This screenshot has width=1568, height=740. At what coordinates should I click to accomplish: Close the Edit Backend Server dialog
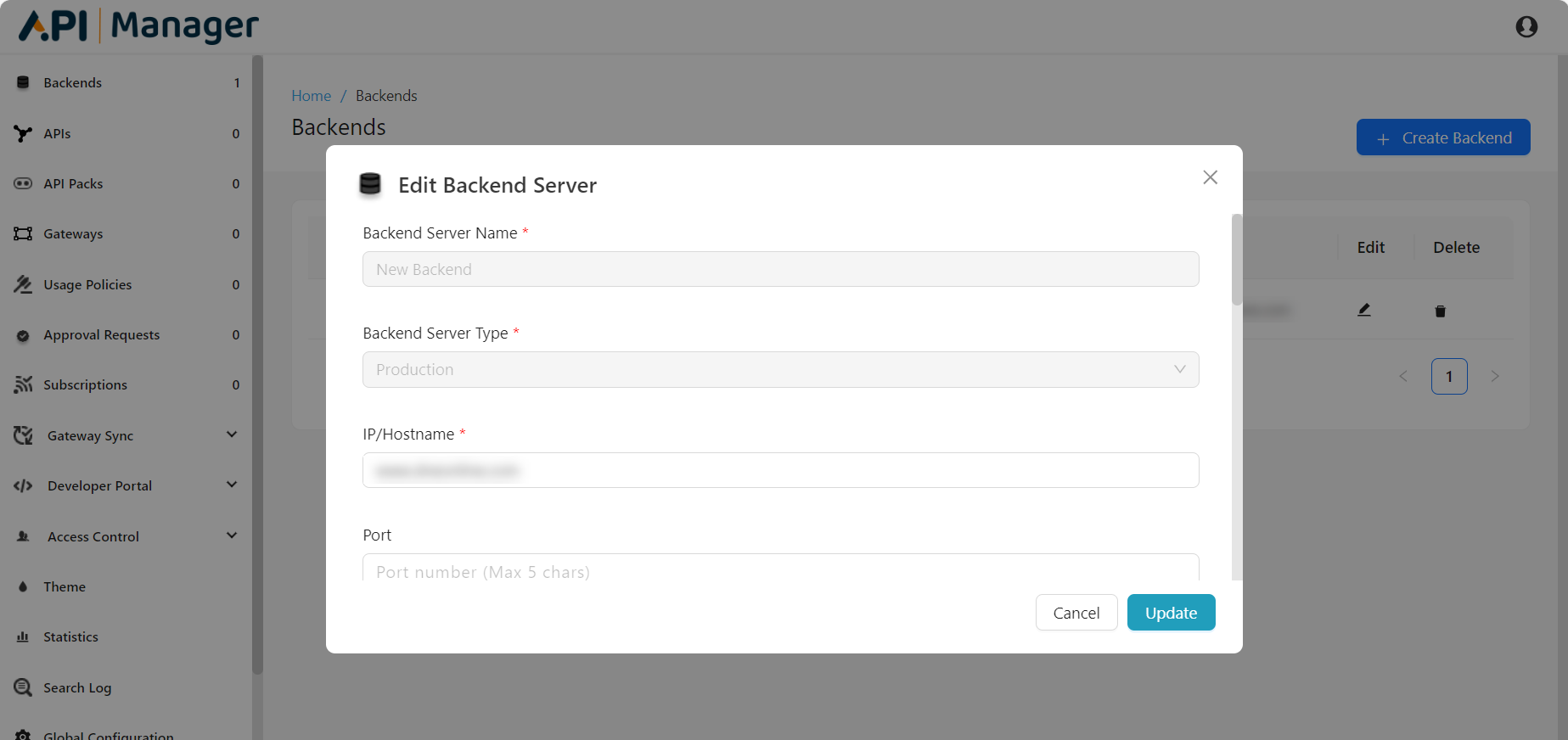(x=1210, y=177)
